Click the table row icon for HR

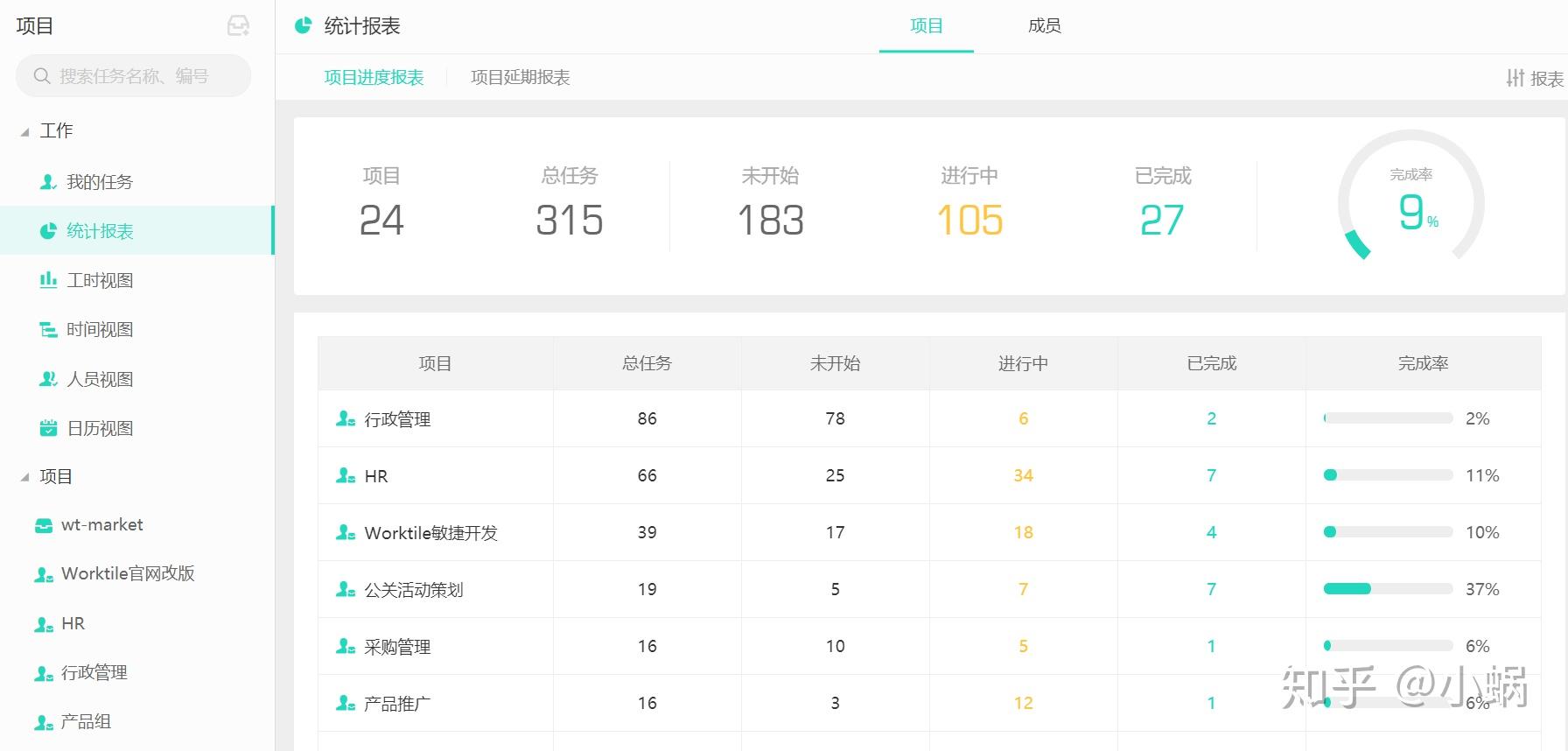point(346,475)
